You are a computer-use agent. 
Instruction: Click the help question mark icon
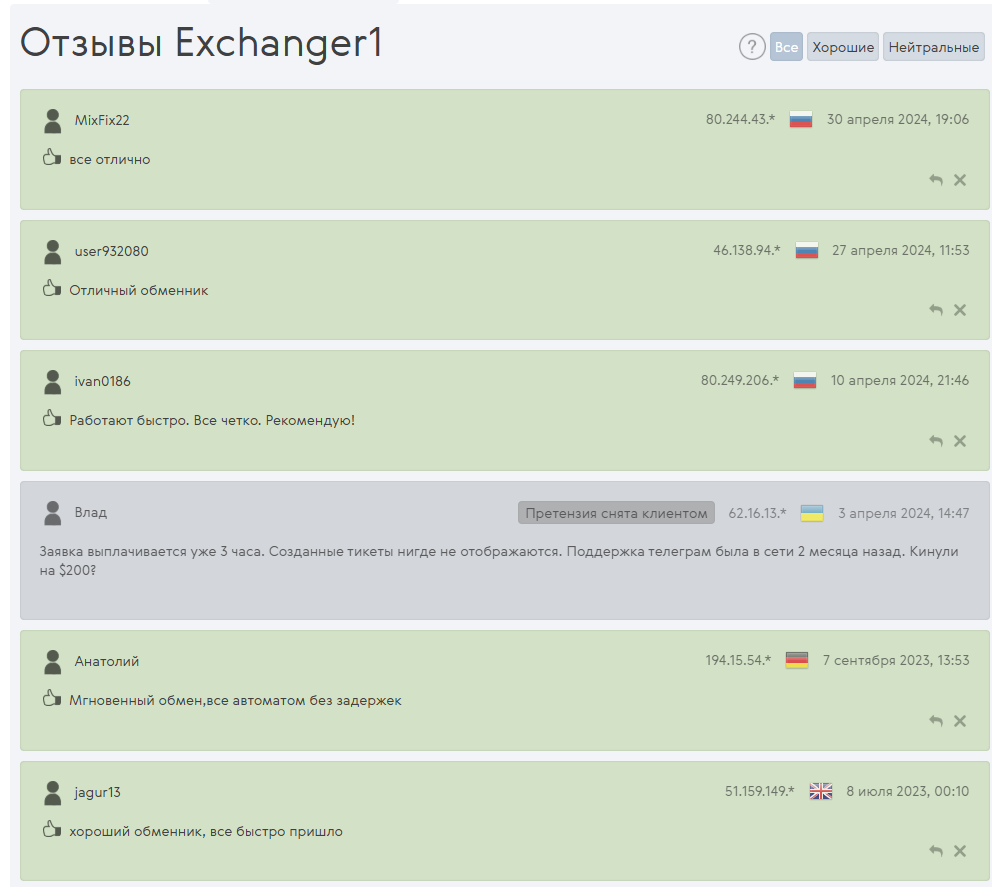coord(752,47)
